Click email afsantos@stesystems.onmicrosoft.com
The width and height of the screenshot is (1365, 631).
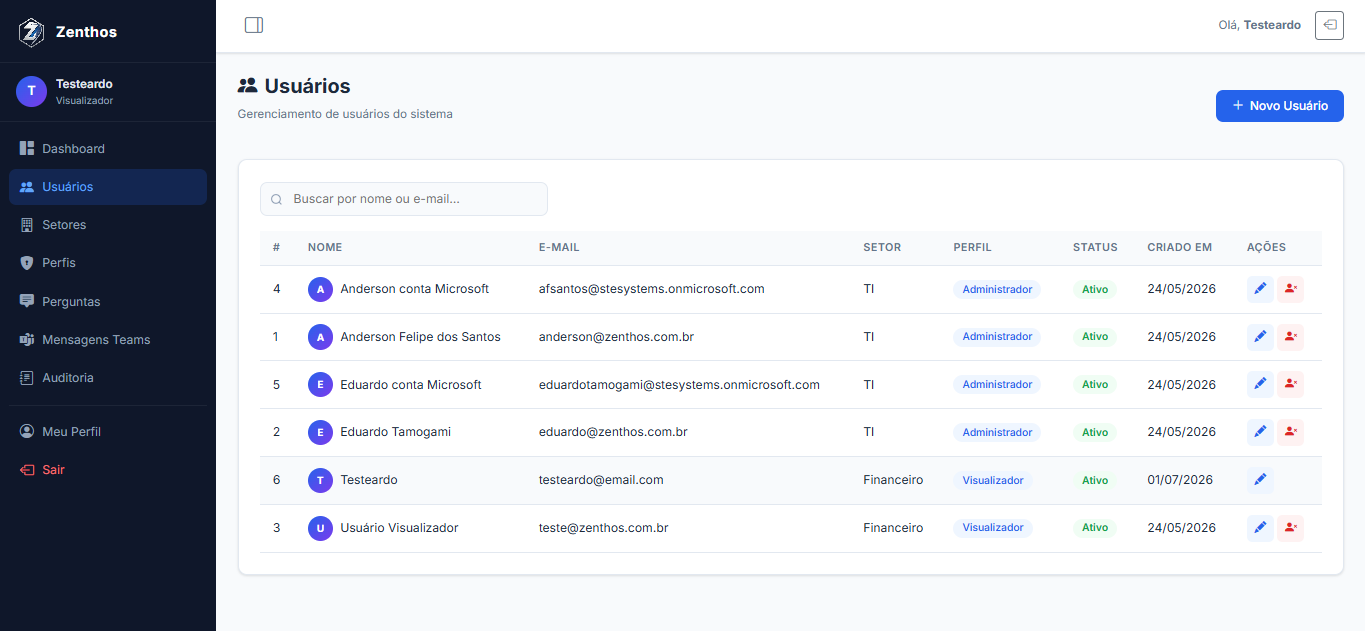[651, 289]
